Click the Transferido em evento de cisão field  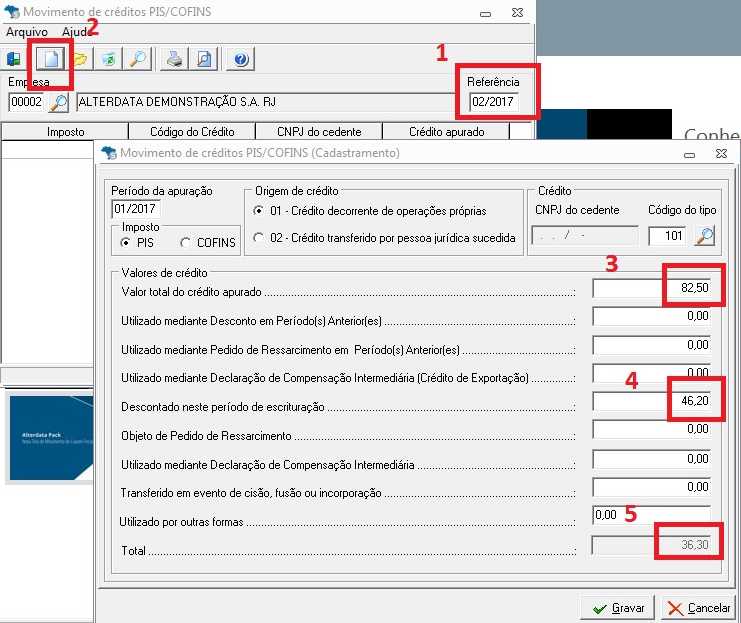[x=651, y=487]
